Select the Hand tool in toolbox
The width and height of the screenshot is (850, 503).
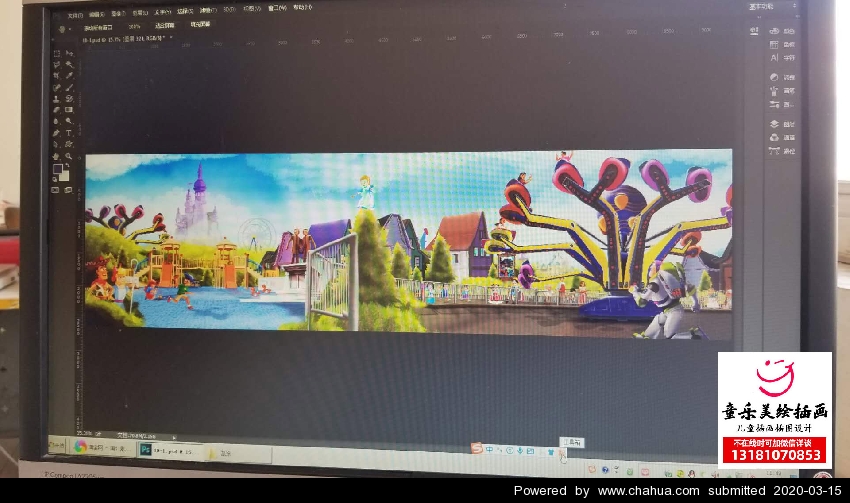56,157
